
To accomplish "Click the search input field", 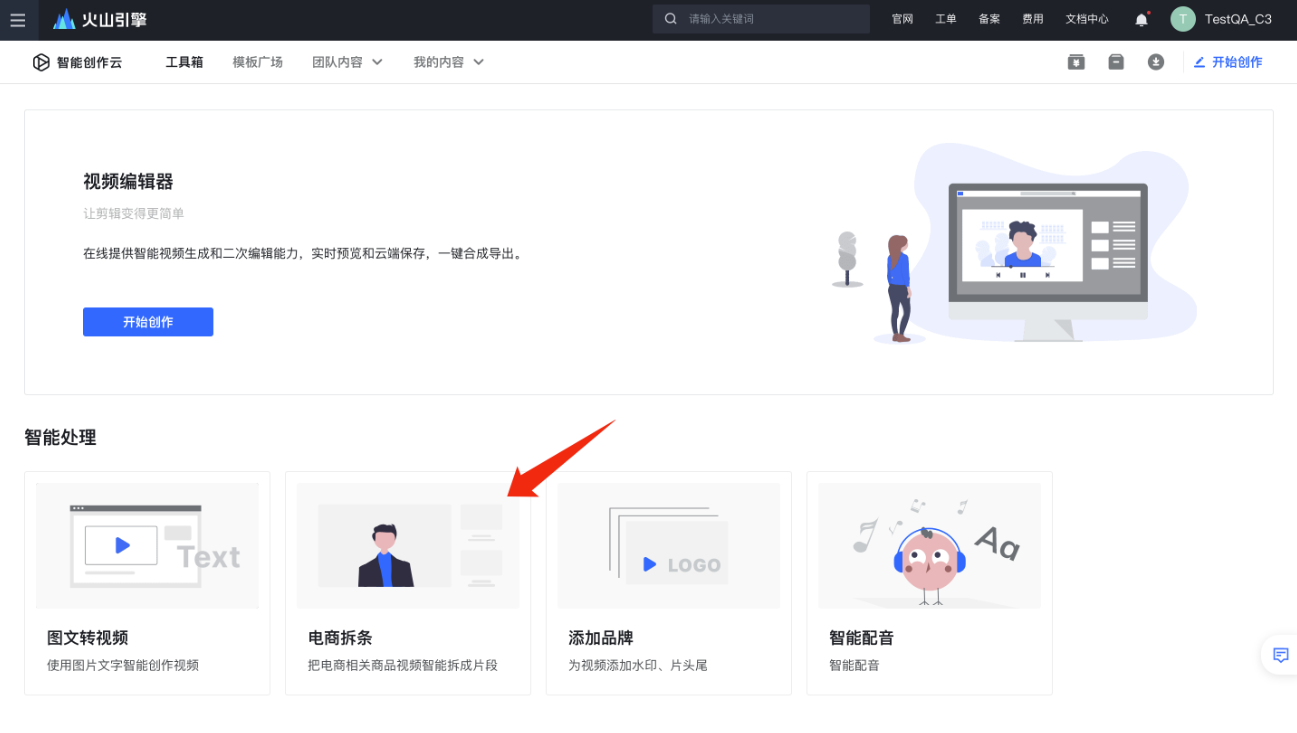I will point(760,19).
